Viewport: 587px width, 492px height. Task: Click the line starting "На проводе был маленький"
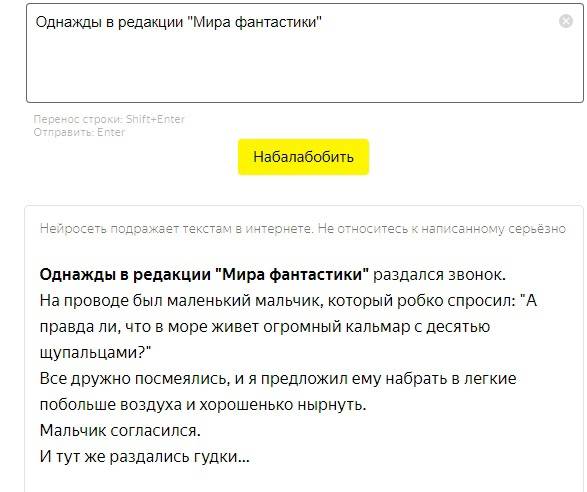pyautogui.click(x=288, y=301)
